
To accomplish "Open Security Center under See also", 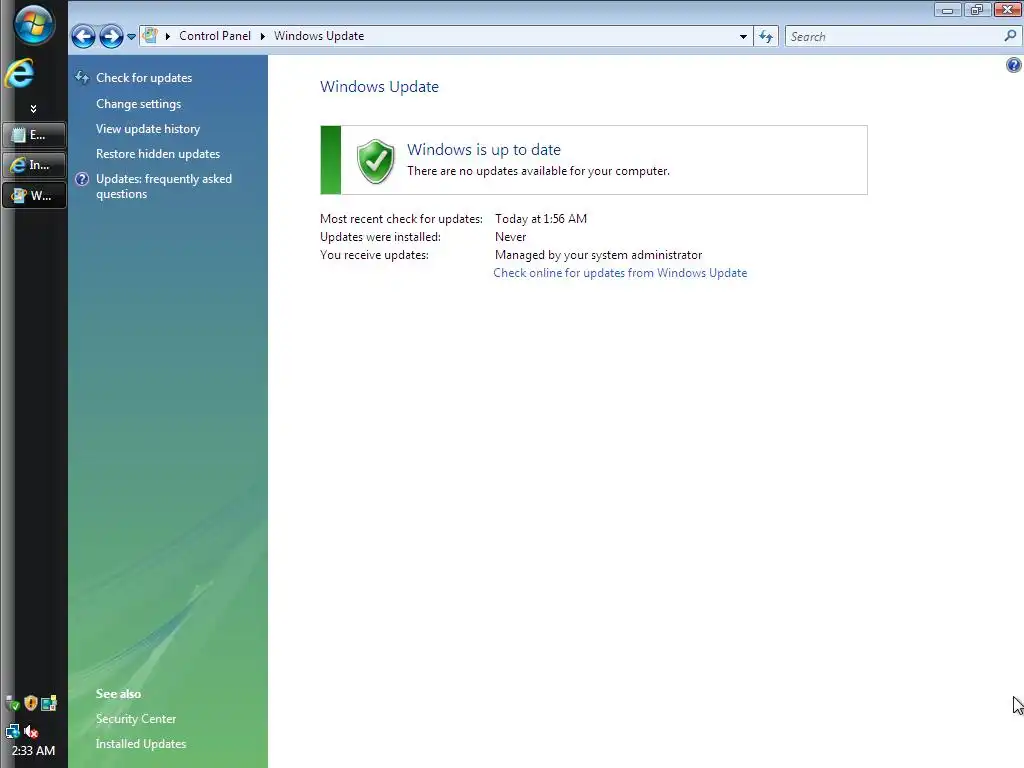I will click(136, 718).
